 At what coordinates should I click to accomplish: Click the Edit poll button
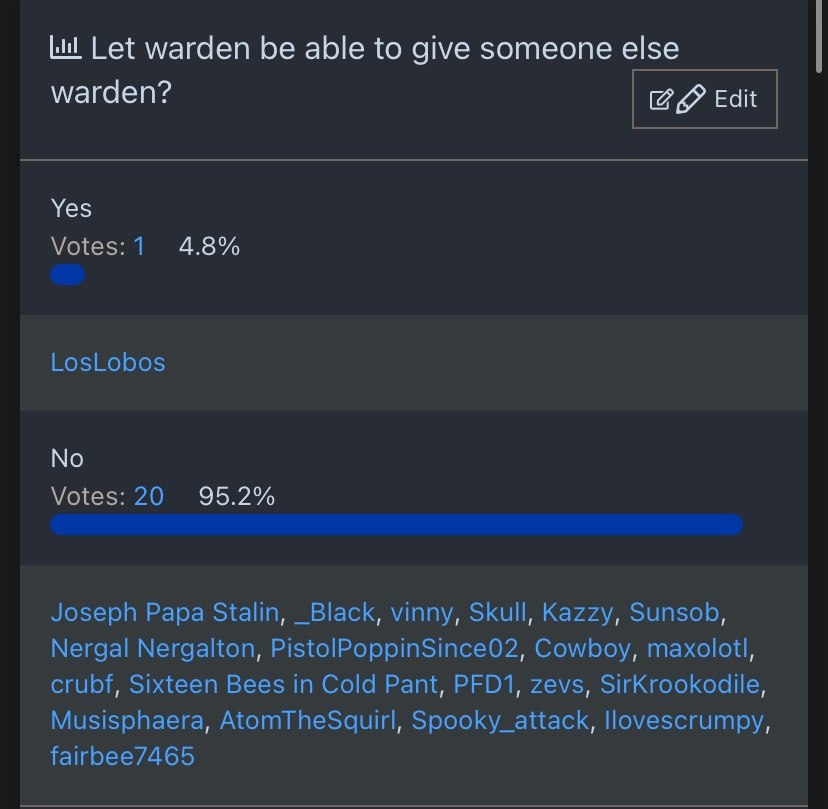coord(704,99)
